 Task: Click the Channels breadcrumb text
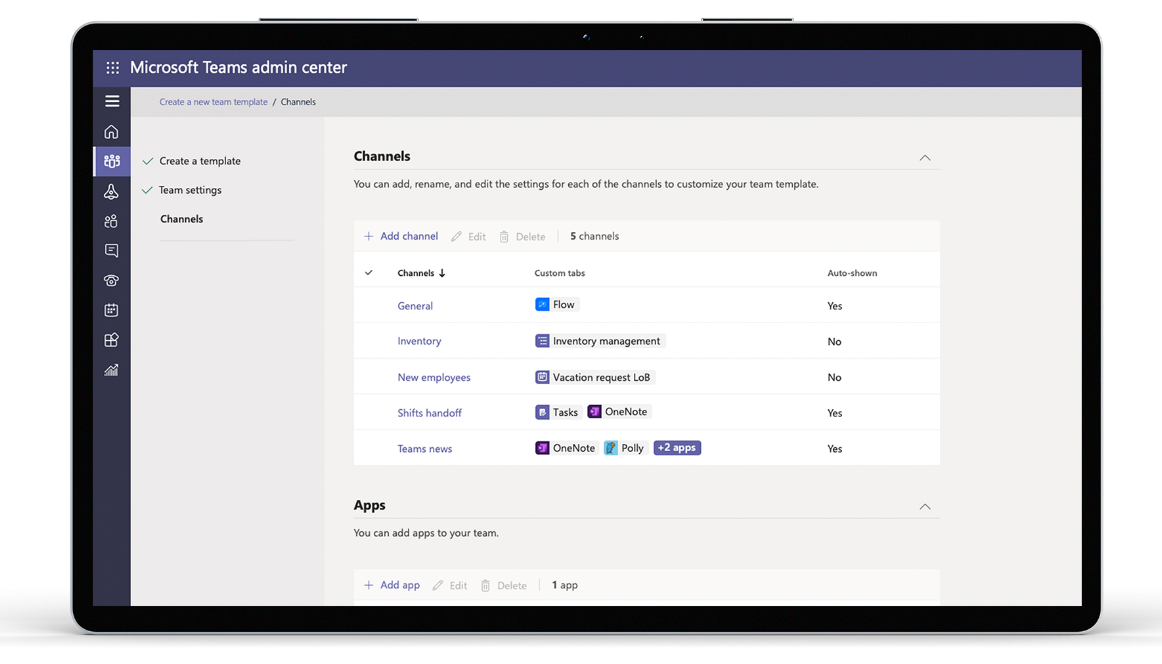tap(298, 102)
